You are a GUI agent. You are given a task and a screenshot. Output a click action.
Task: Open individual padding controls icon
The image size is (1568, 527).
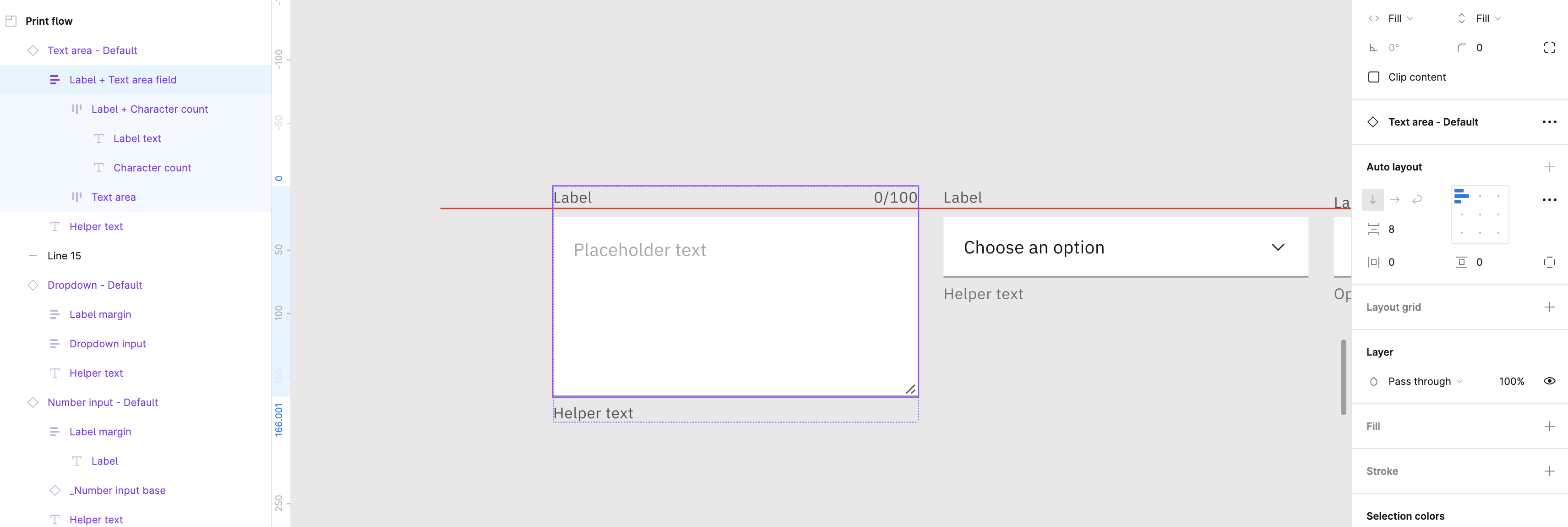click(1550, 262)
